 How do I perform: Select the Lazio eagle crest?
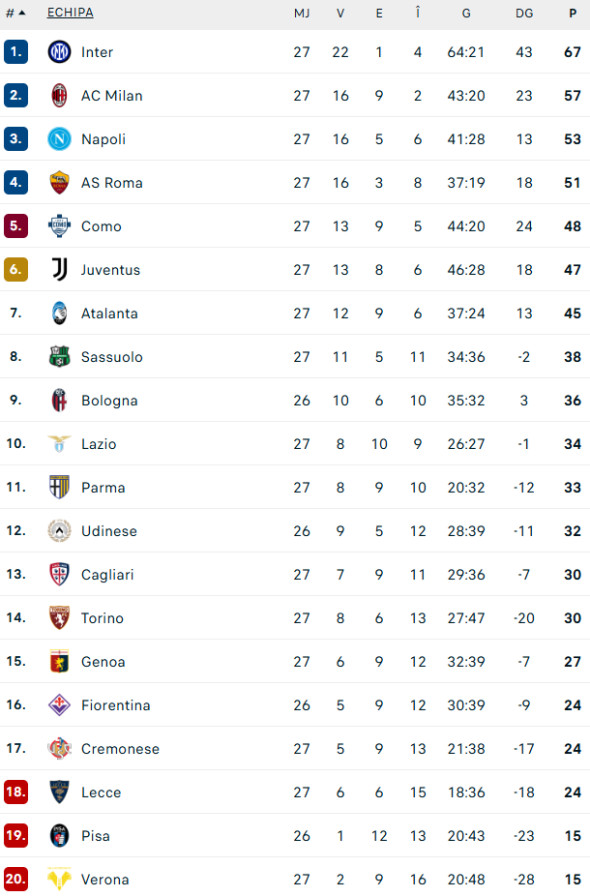[x=60, y=444]
